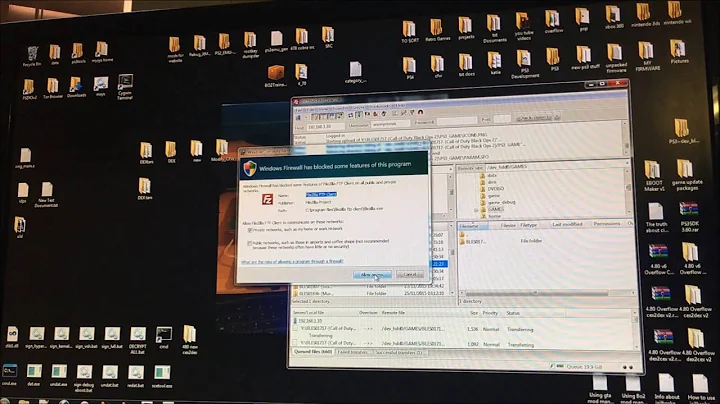Click the refresh file lists toolbar icon
Image resolution: width=720 pixels, height=404 pixels.
click(x=350, y=115)
